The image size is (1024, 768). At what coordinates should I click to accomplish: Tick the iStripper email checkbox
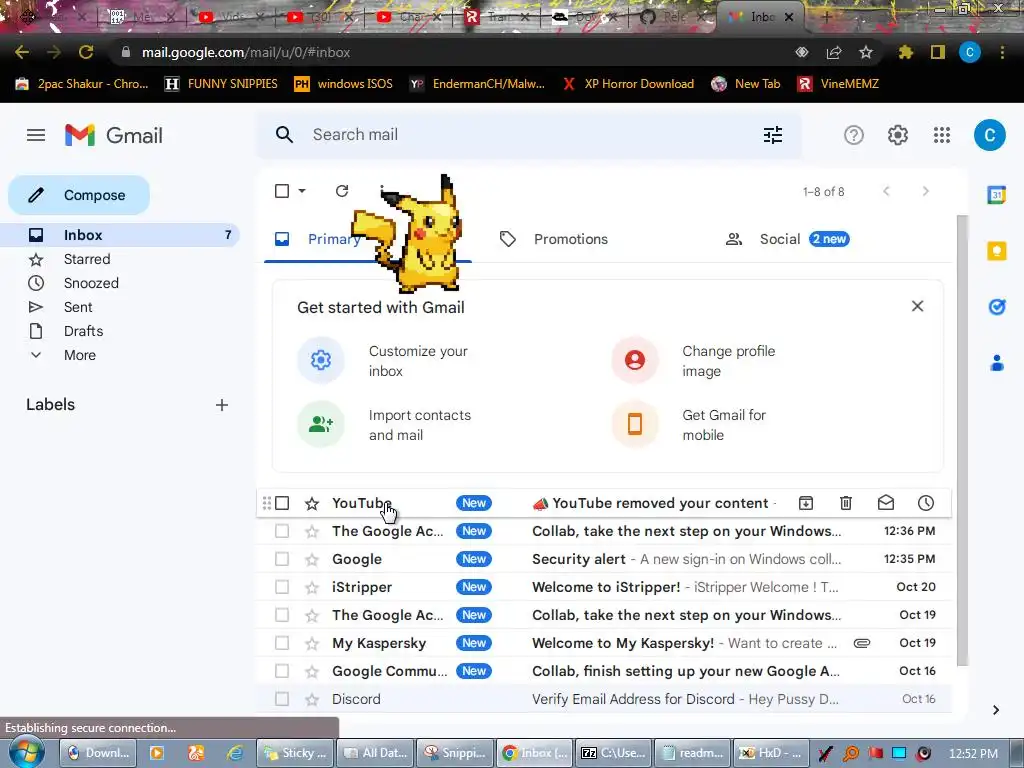282,587
